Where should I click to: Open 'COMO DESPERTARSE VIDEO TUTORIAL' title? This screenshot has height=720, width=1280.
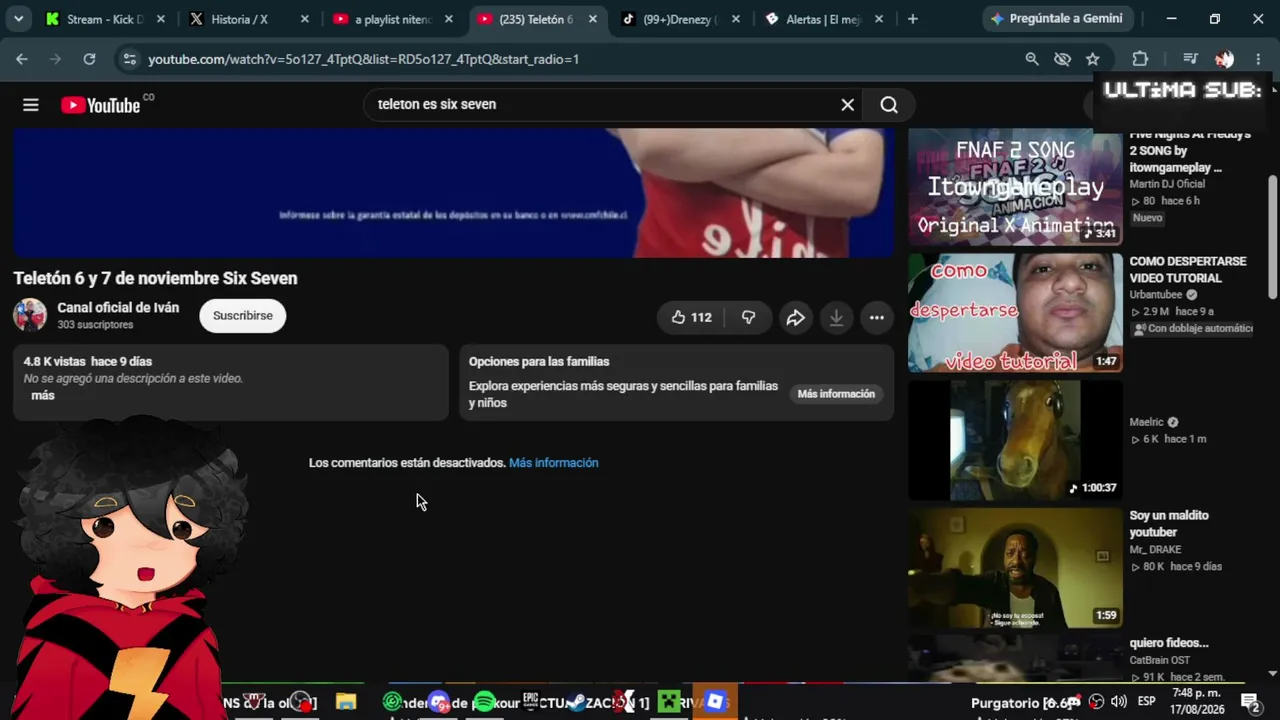point(1188,270)
